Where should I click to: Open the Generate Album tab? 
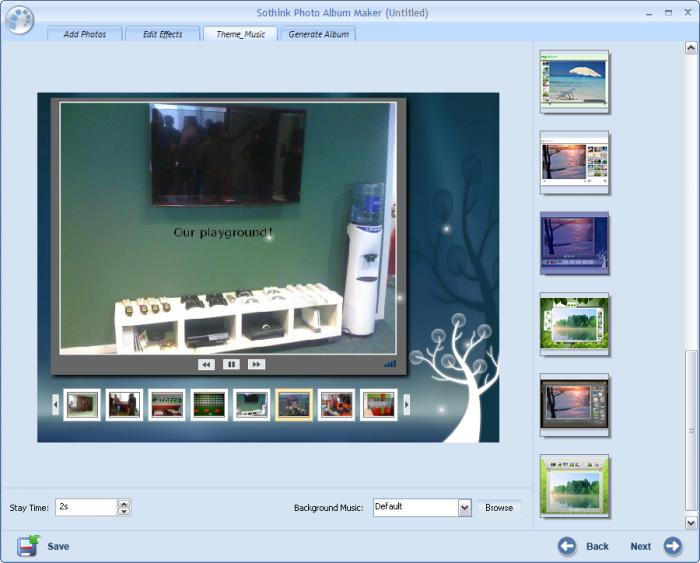pyautogui.click(x=318, y=34)
